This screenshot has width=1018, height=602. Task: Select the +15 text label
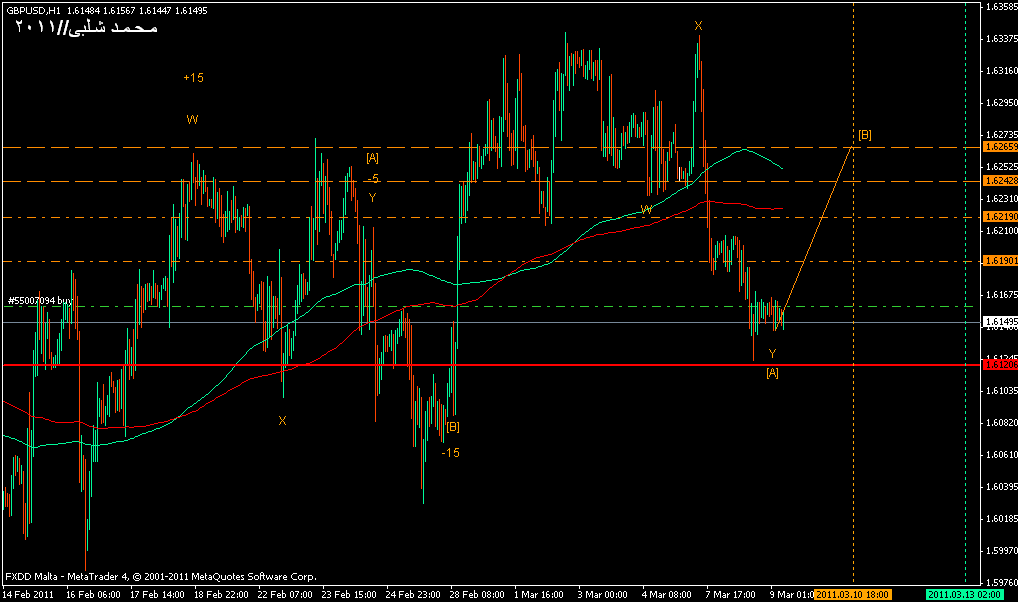point(193,77)
